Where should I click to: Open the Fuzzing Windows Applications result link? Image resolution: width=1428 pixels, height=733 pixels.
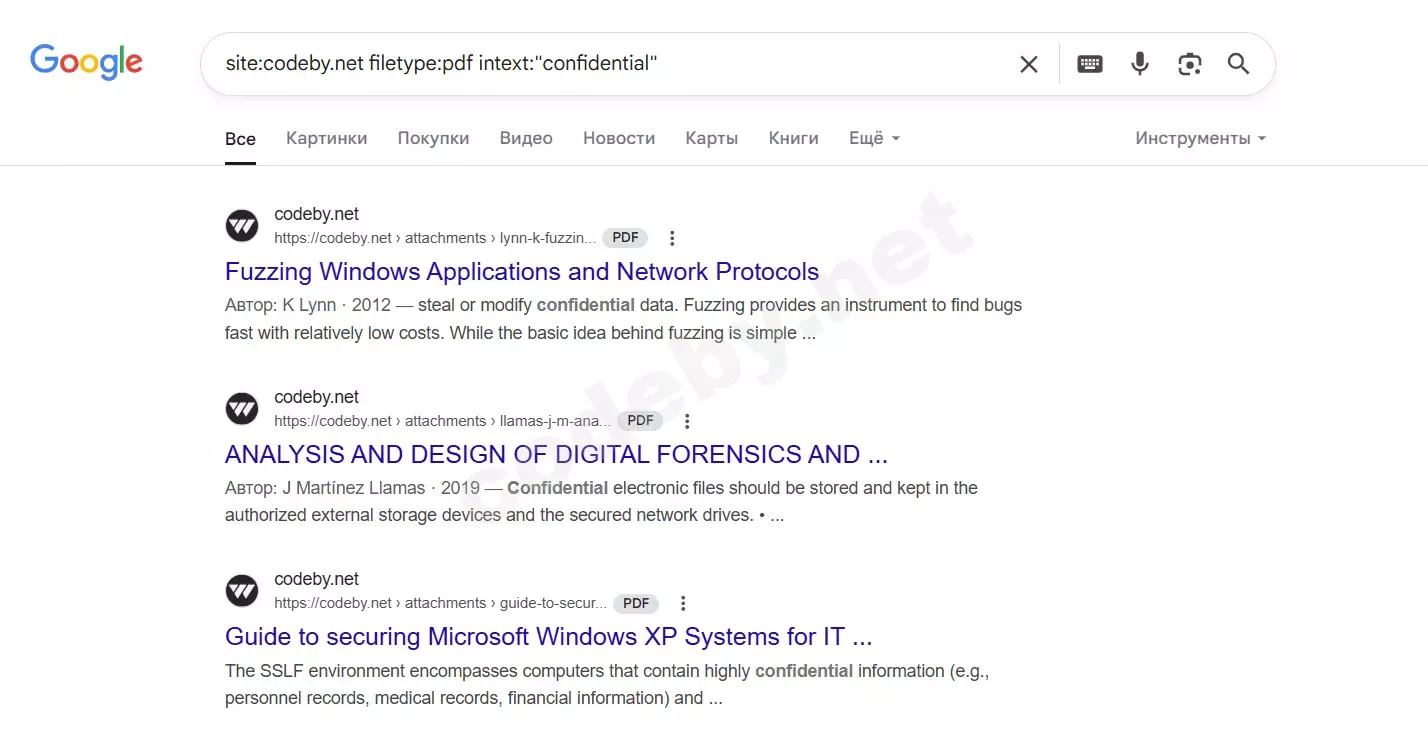(x=521, y=271)
